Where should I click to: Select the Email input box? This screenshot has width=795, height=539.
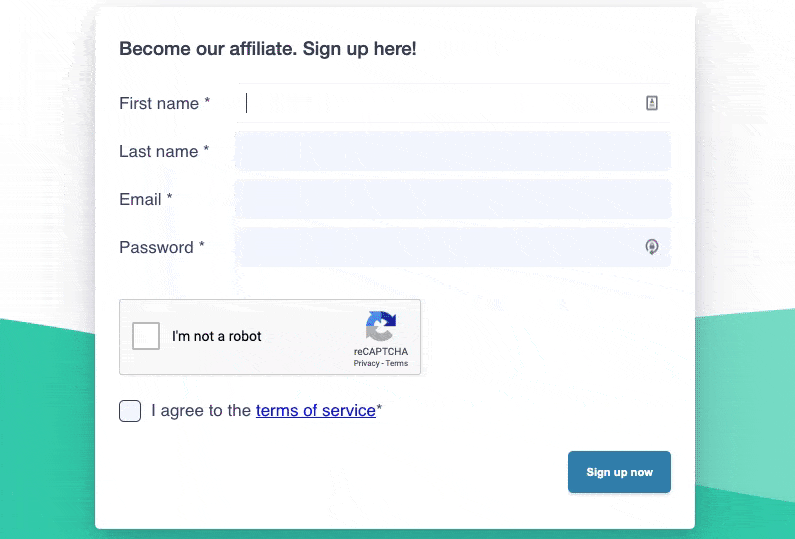(452, 199)
